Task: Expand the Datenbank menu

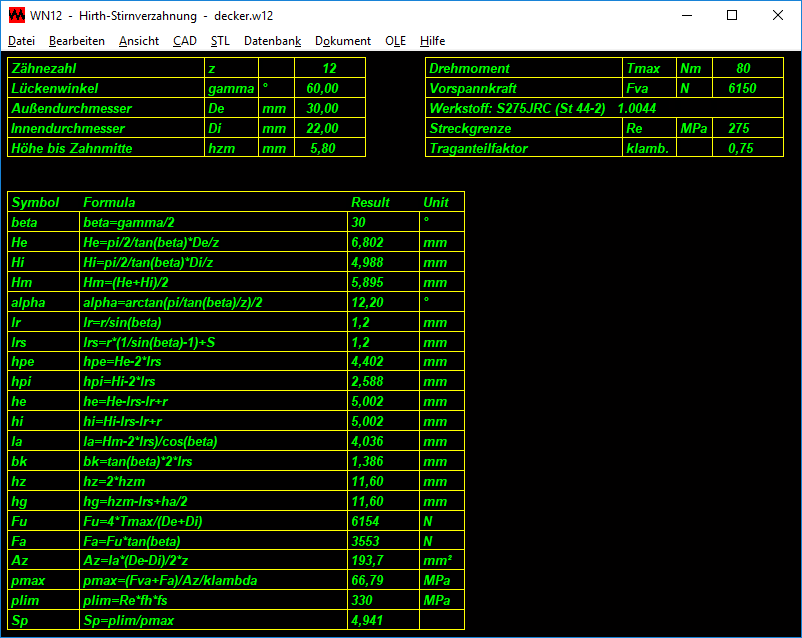Action: tap(272, 41)
